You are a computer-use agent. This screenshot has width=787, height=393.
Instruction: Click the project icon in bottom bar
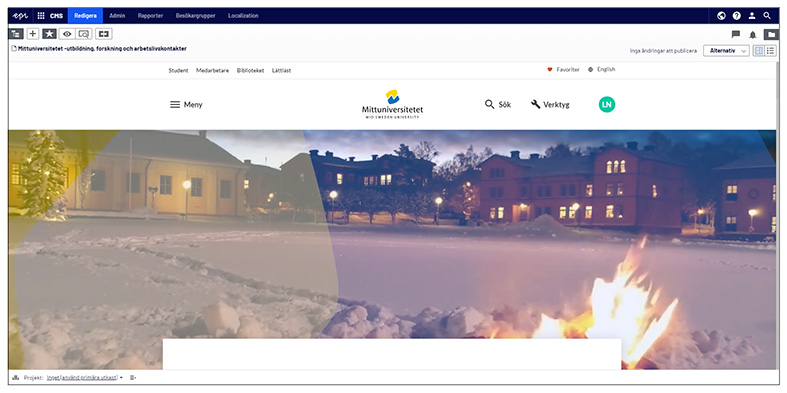(15, 377)
